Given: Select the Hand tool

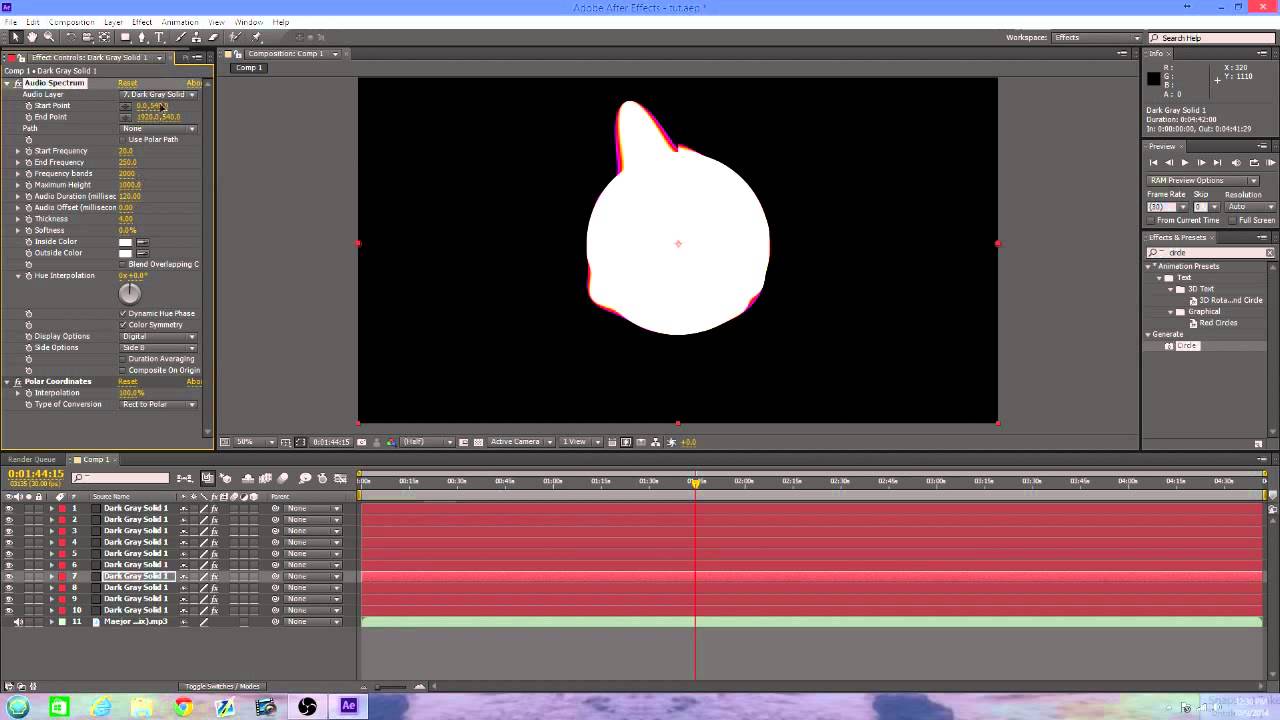Looking at the screenshot, I should point(32,37).
